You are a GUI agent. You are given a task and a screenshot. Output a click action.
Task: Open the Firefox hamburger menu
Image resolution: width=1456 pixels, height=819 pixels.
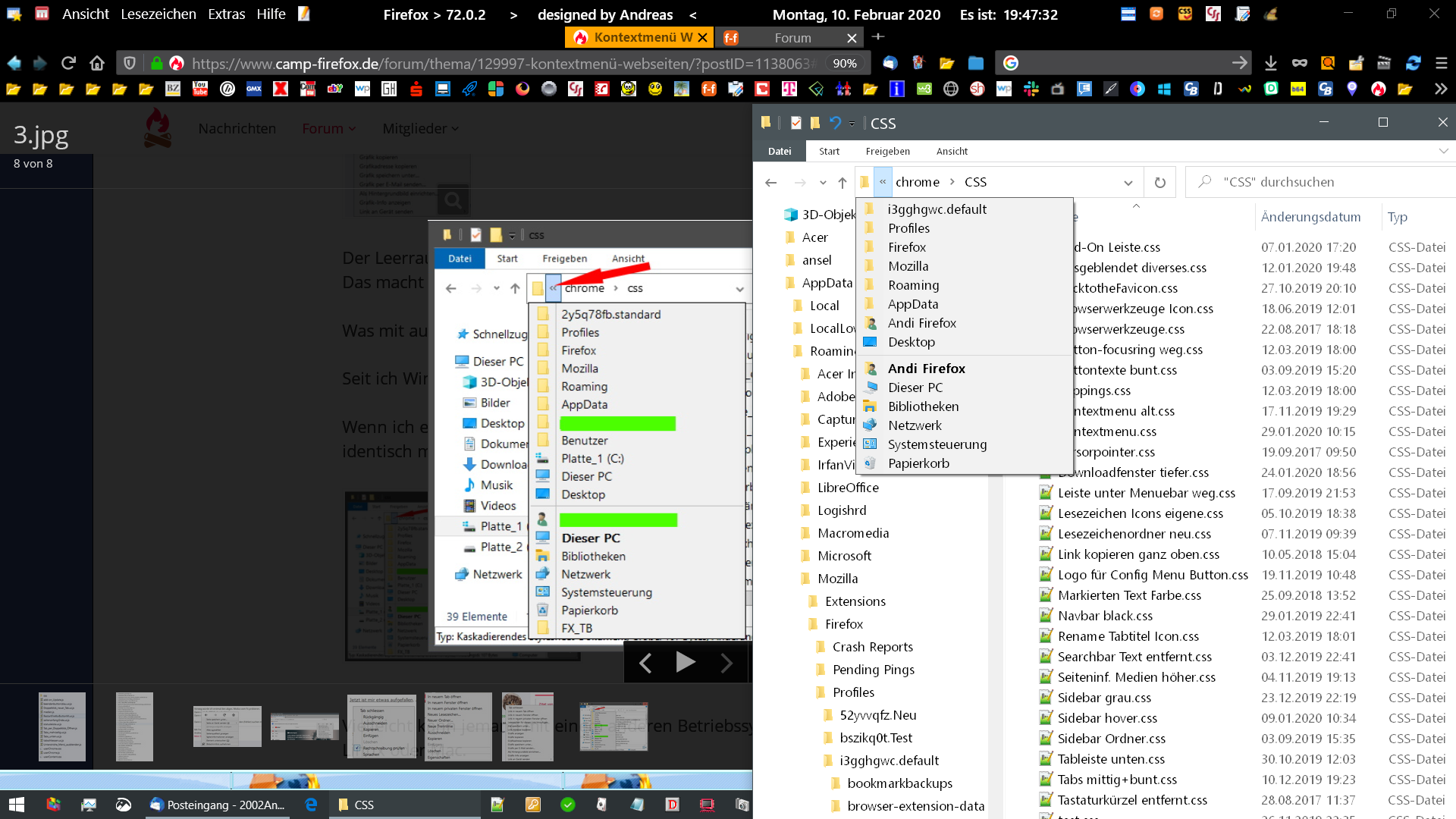coord(1442,63)
